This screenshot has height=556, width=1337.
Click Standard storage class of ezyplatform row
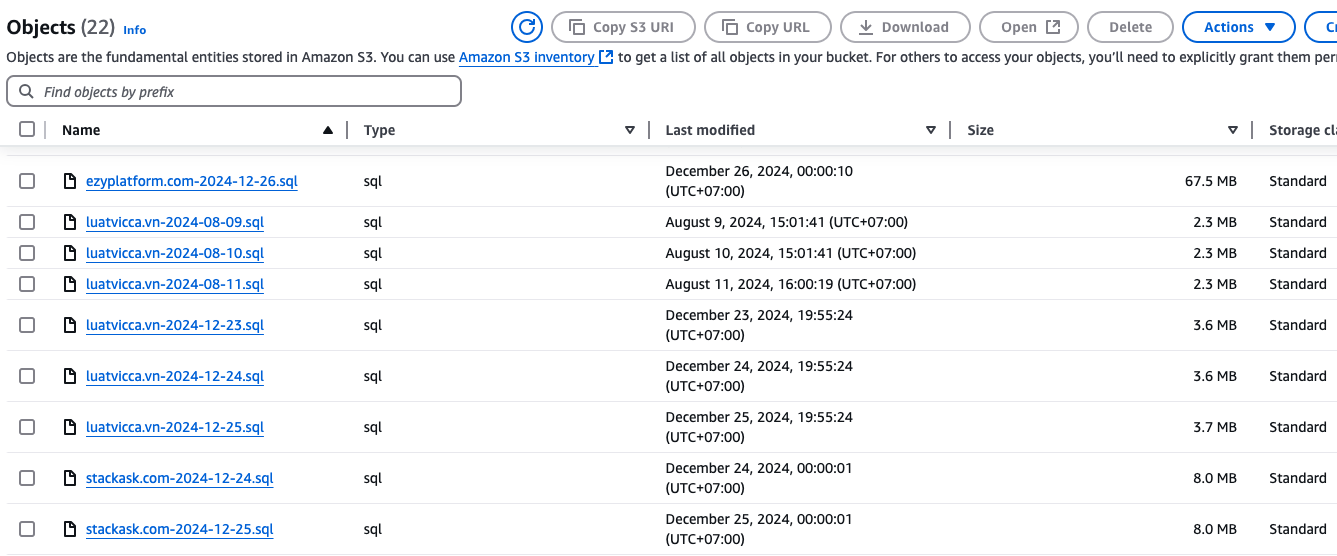pyautogui.click(x=1298, y=181)
